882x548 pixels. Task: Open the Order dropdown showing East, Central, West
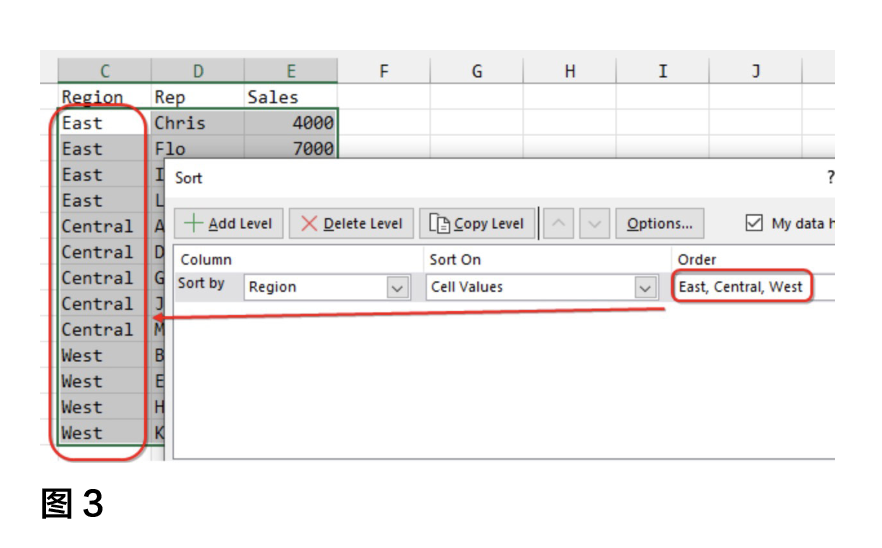tap(741, 287)
